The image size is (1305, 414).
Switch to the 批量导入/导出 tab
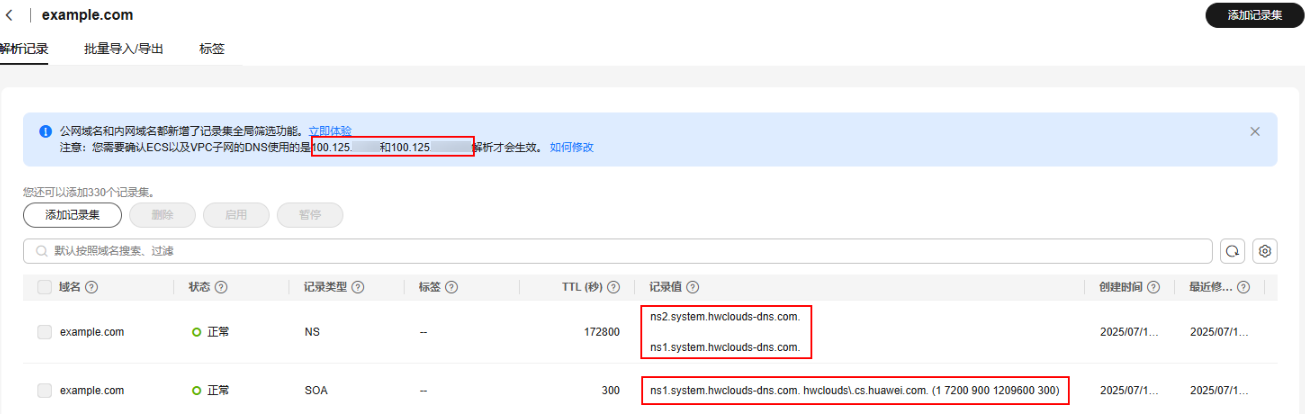(124, 48)
